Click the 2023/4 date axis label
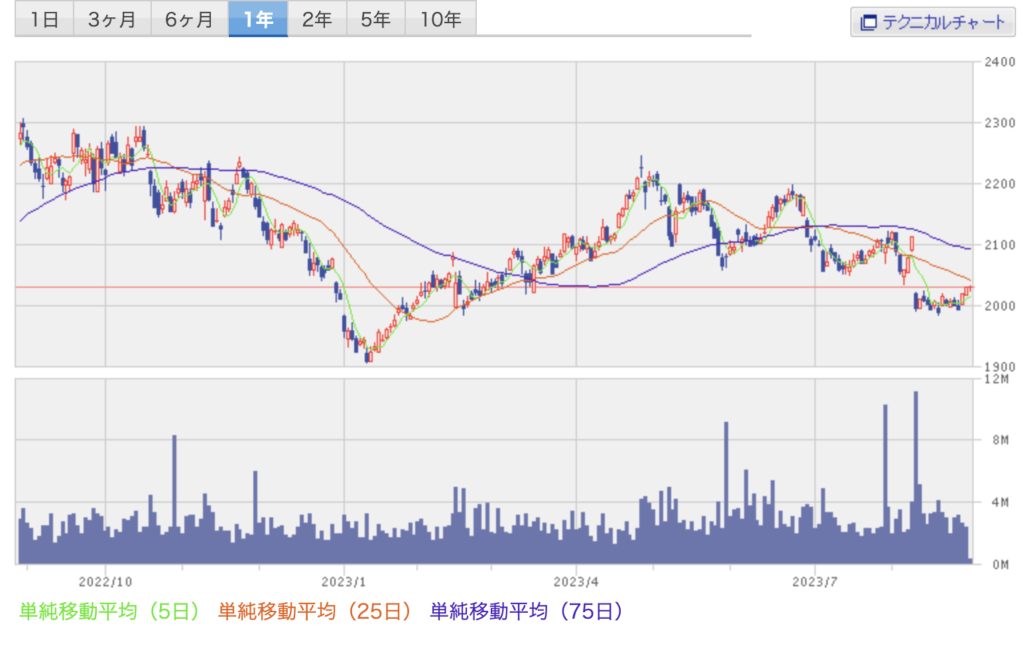The image size is (1024, 646). pos(577,580)
